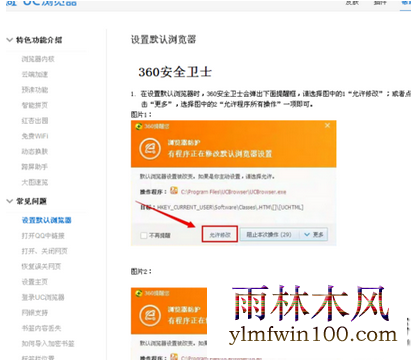Click the 设置默认浏览器 page heading
The image size is (412, 363).
(x=163, y=40)
